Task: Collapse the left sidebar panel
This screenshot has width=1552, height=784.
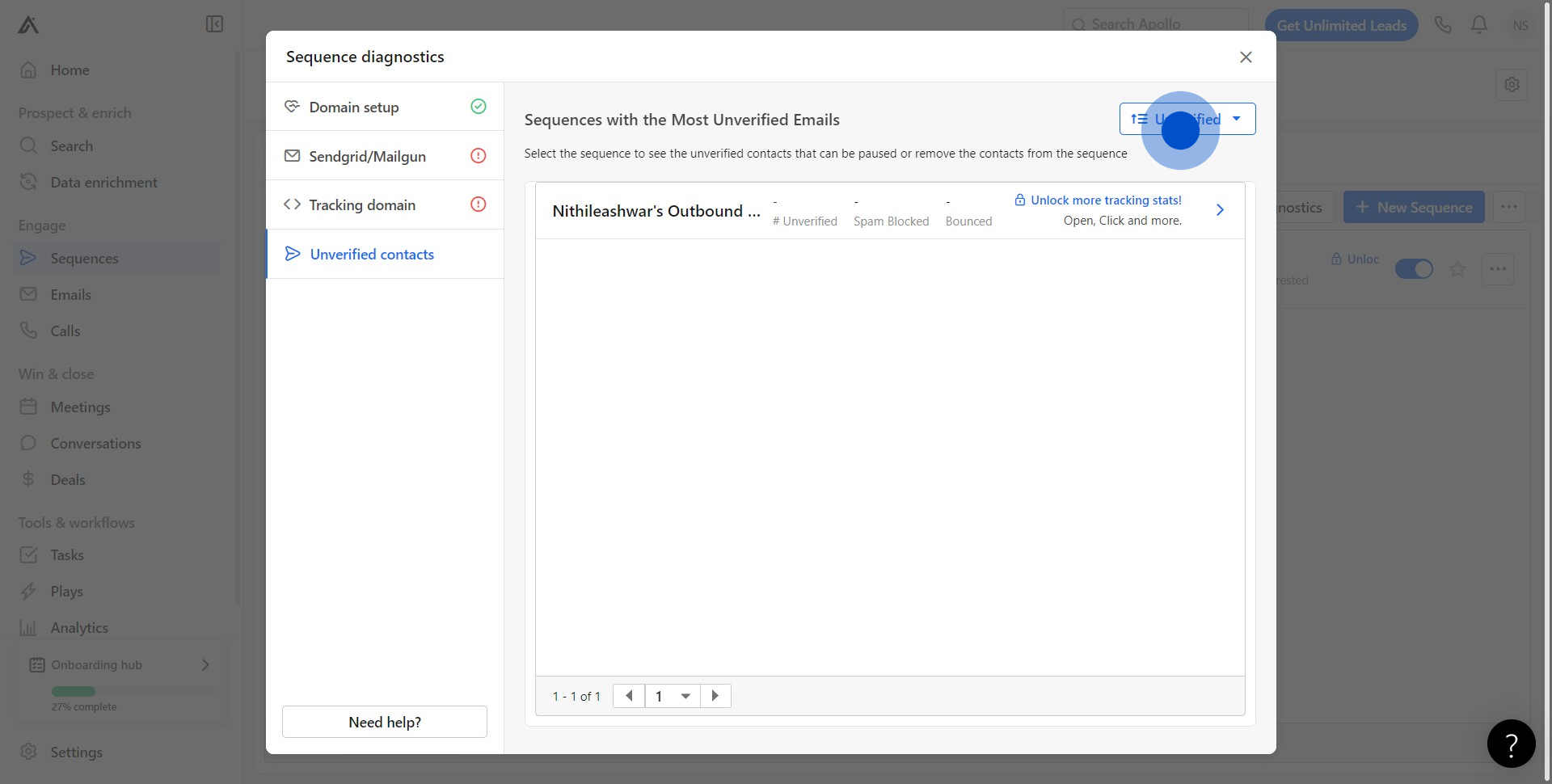Action: [214, 24]
